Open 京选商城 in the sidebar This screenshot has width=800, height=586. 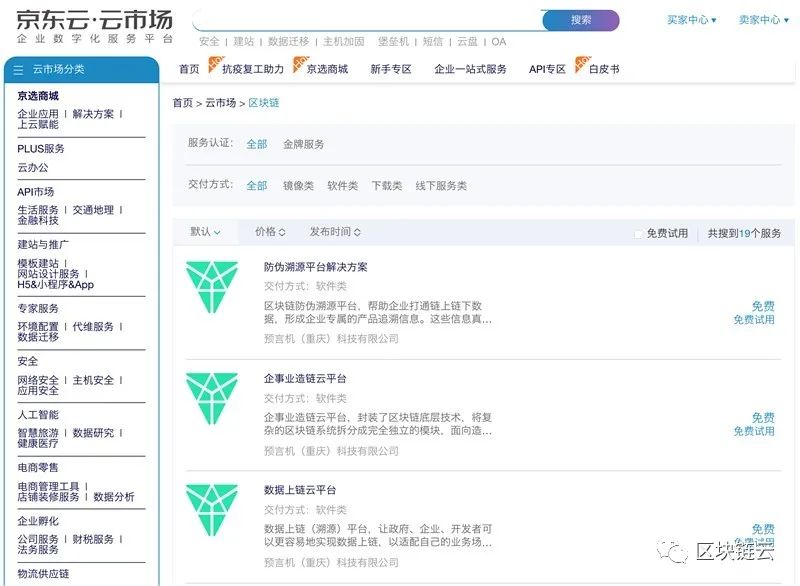[x=38, y=96]
